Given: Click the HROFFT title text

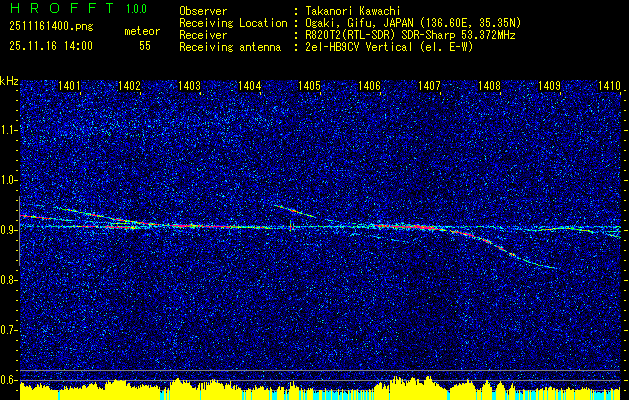Looking at the screenshot, I should tap(62, 8).
